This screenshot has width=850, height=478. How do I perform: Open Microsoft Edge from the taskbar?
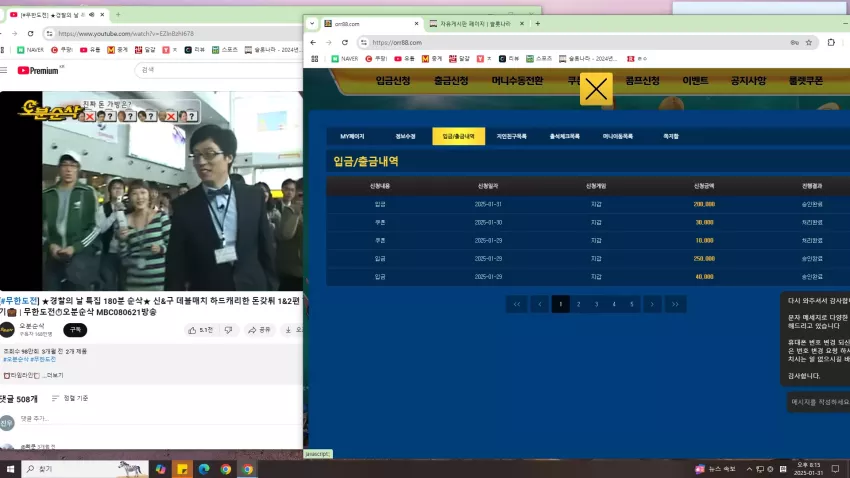tap(204, 469)
